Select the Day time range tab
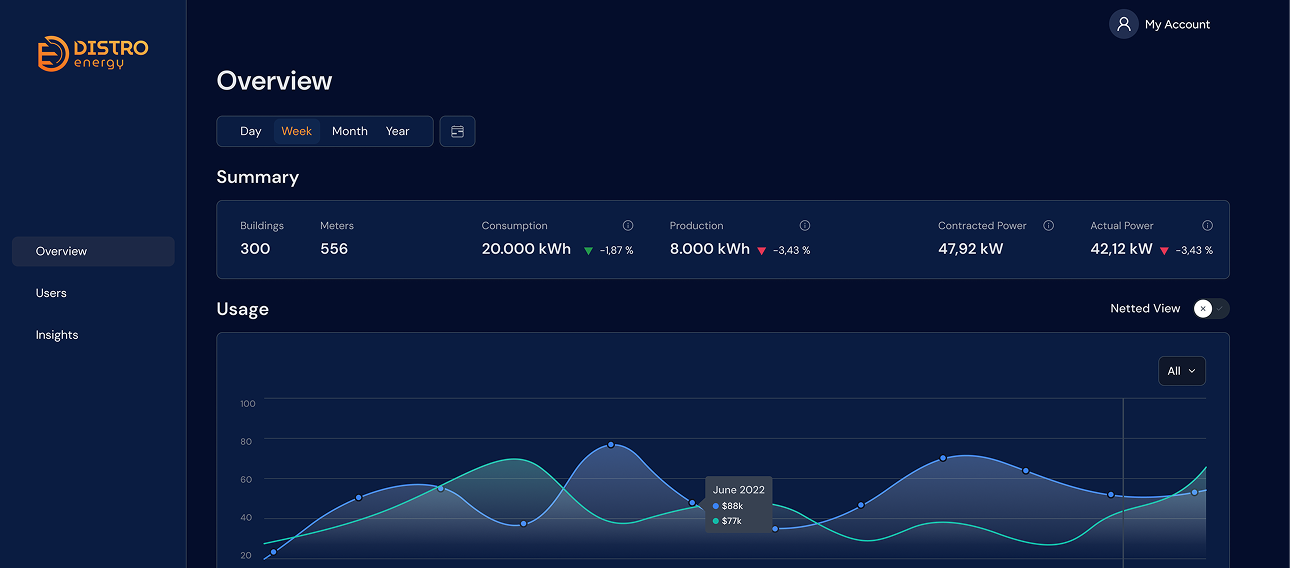The image size is (1290, 568). click(x=250, y=131)
